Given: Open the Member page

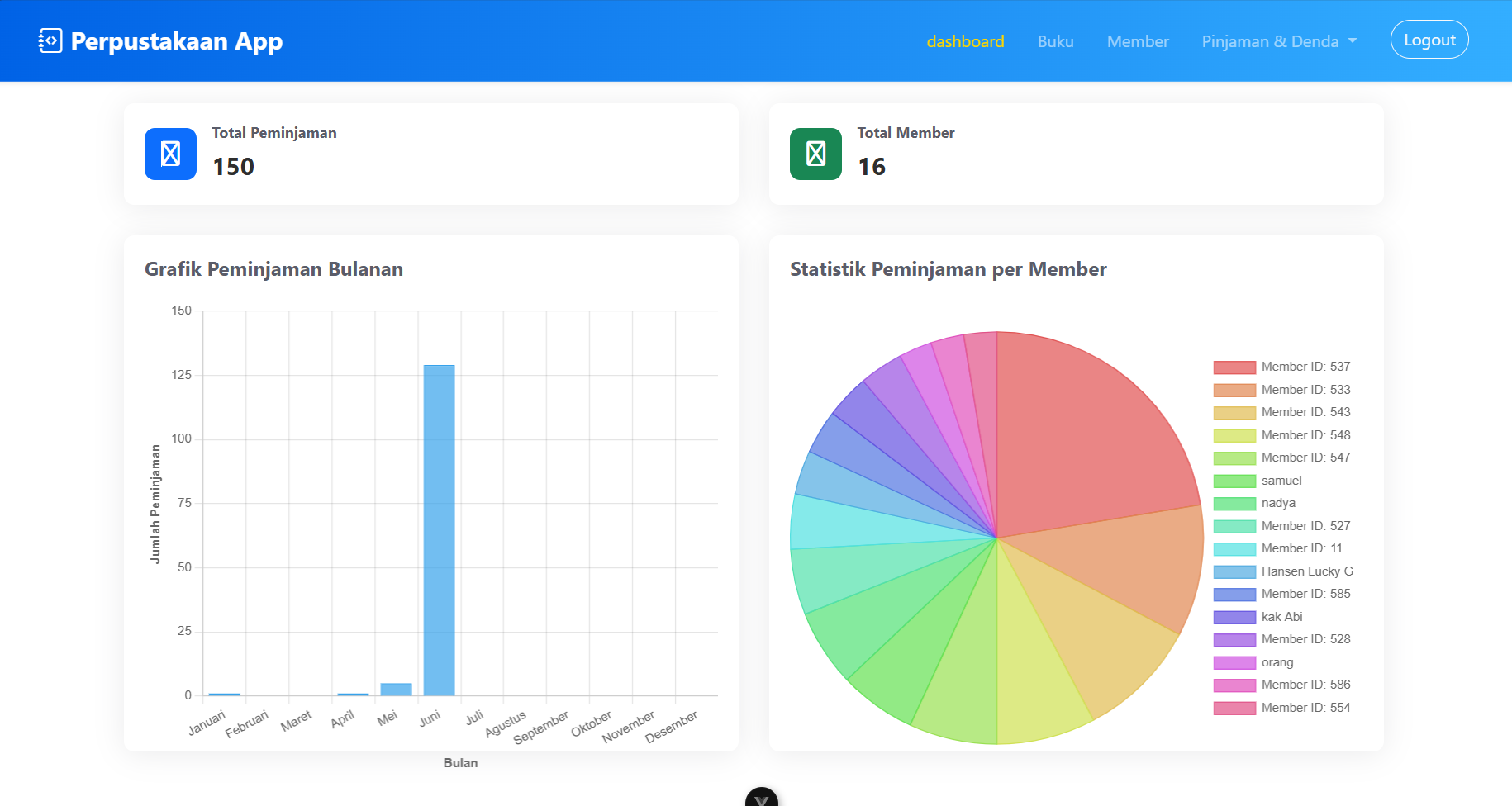Looking at the screenshot, I should click(x=1137, y=41).
